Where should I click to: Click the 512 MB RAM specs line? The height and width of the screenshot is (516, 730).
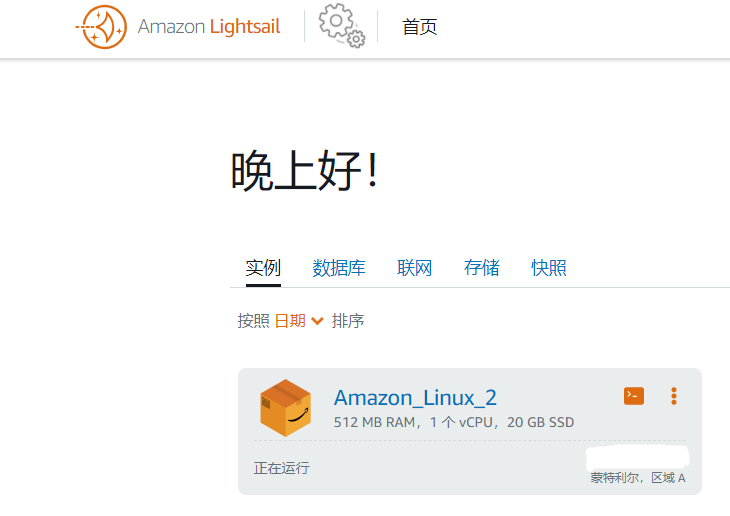coord(454,422)
